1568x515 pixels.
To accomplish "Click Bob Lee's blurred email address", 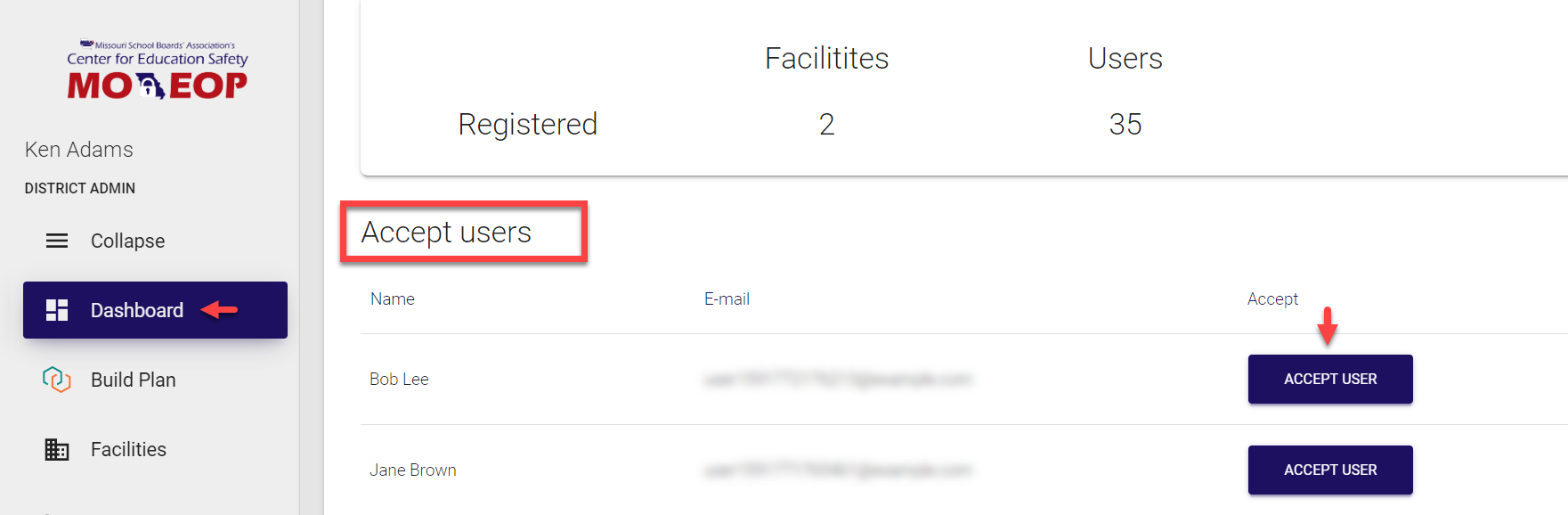I will coord(837,380).
